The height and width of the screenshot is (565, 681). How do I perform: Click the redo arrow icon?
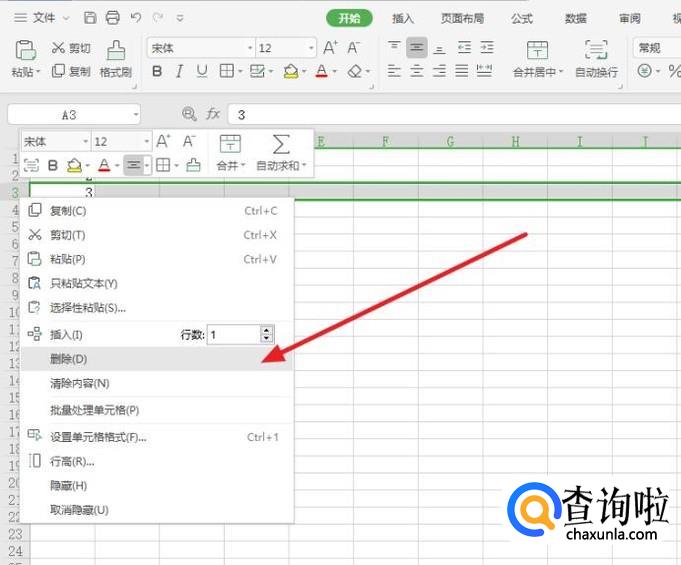pos(158,18)
